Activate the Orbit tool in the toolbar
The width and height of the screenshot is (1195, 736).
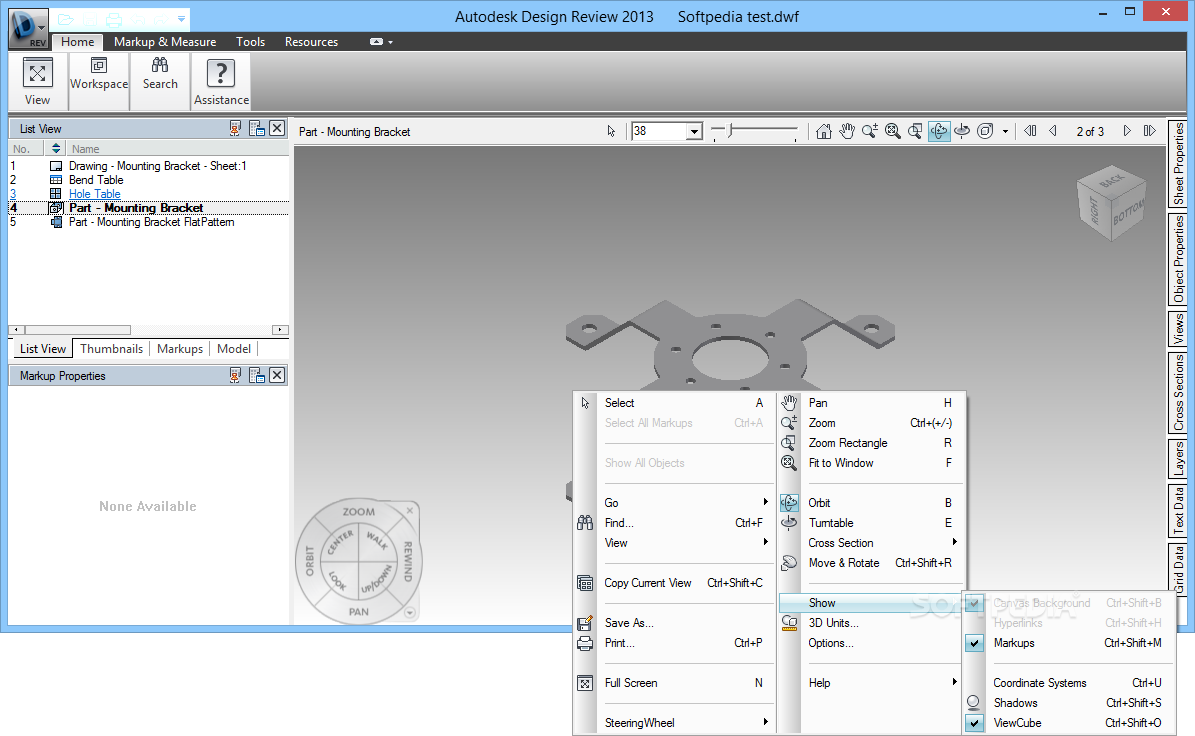click(x=939, y=131)
